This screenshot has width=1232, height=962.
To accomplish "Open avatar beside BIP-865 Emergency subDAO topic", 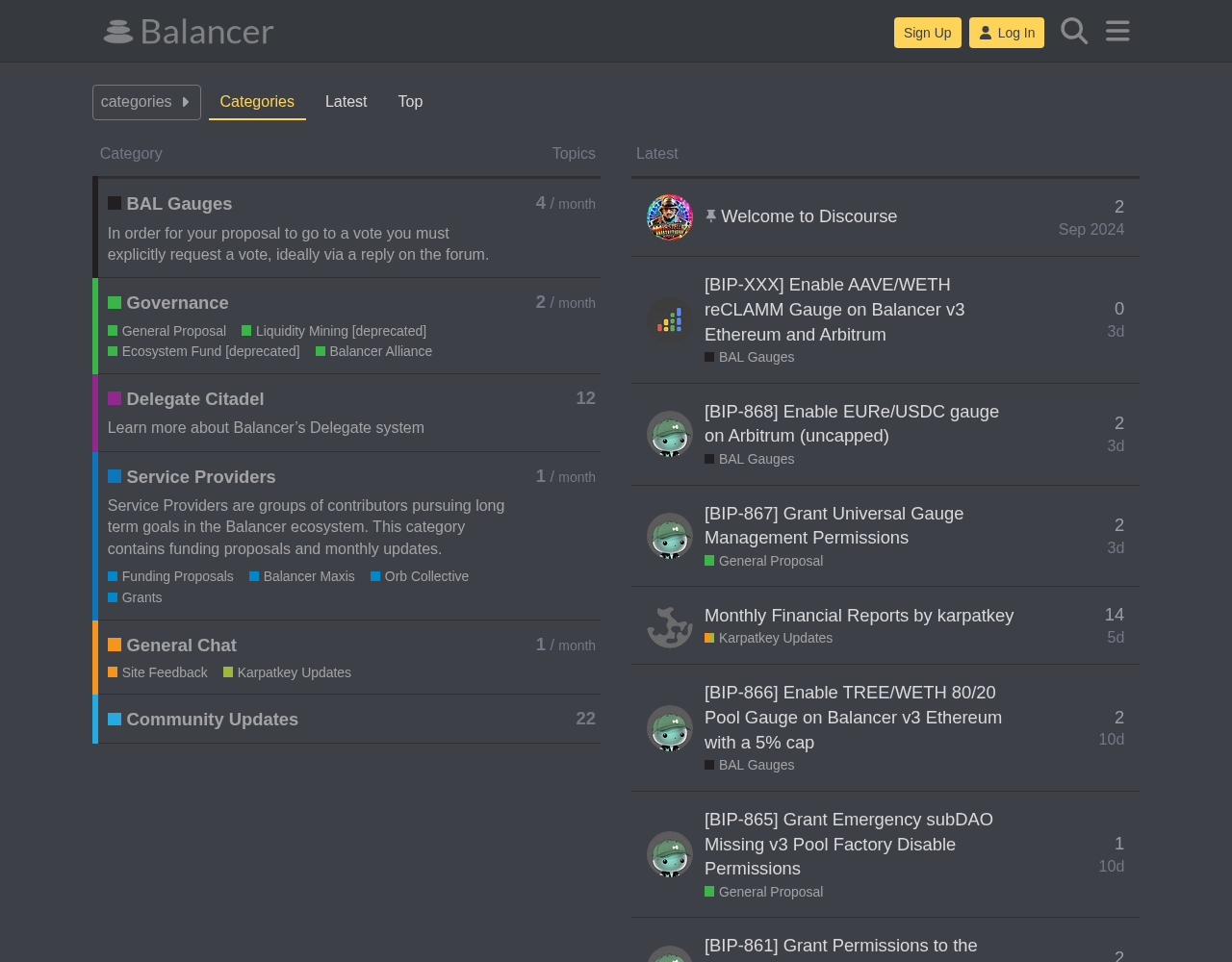I will click(x=670, y=854).
